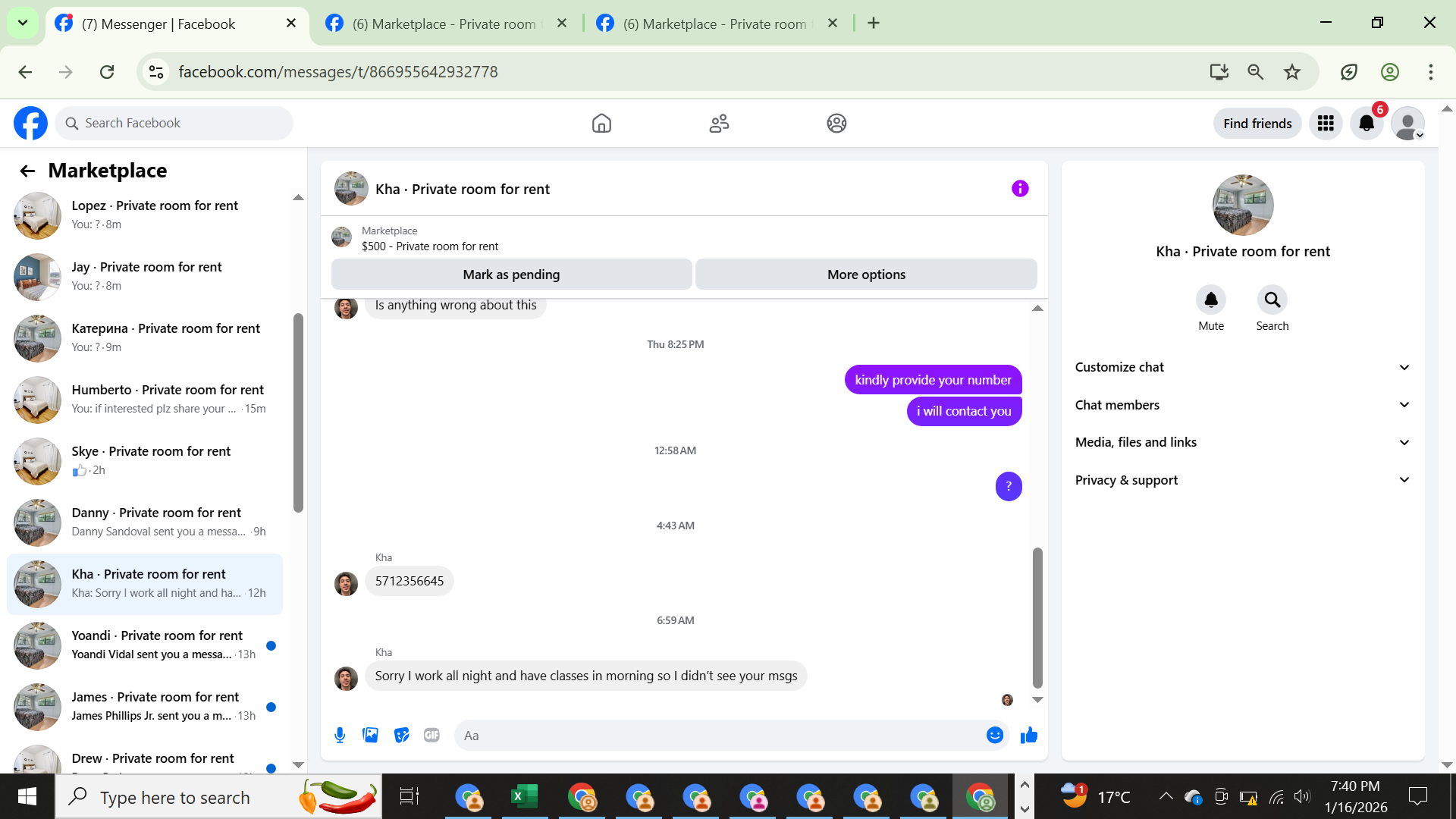The image size is (1456, 819).
Task: Open Facebook notifications bell
Action: pos(1367,124)
